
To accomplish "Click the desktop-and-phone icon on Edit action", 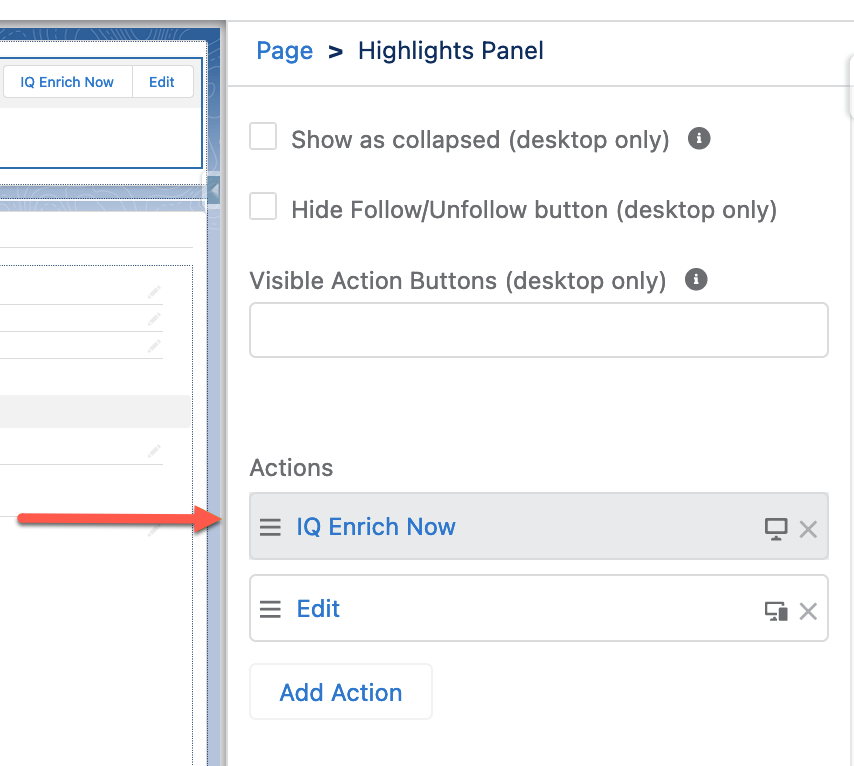I will click(x=775, y=610).
